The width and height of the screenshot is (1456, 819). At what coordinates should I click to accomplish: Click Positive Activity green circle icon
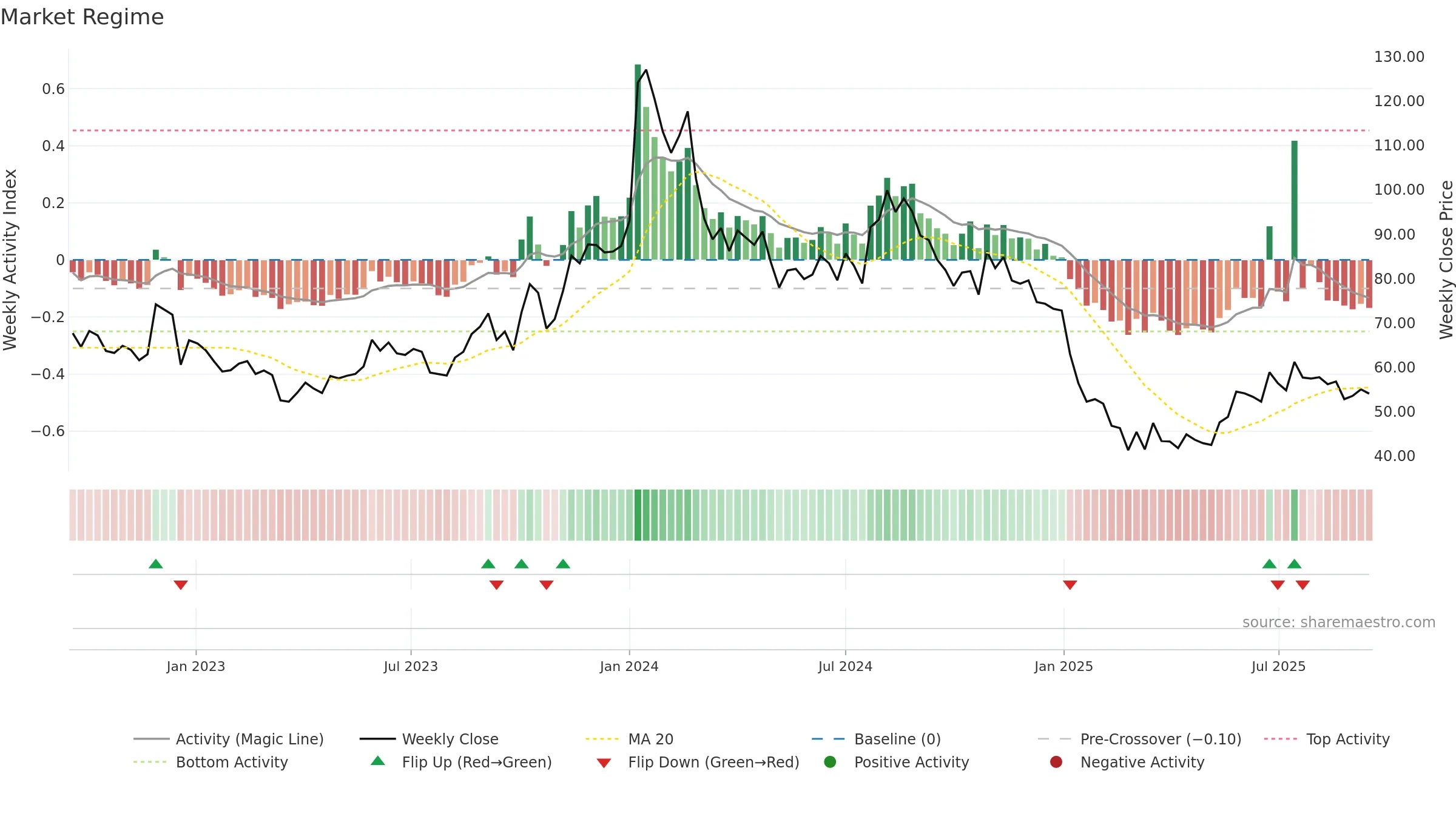pyautogui.click(x=830, y=762)
